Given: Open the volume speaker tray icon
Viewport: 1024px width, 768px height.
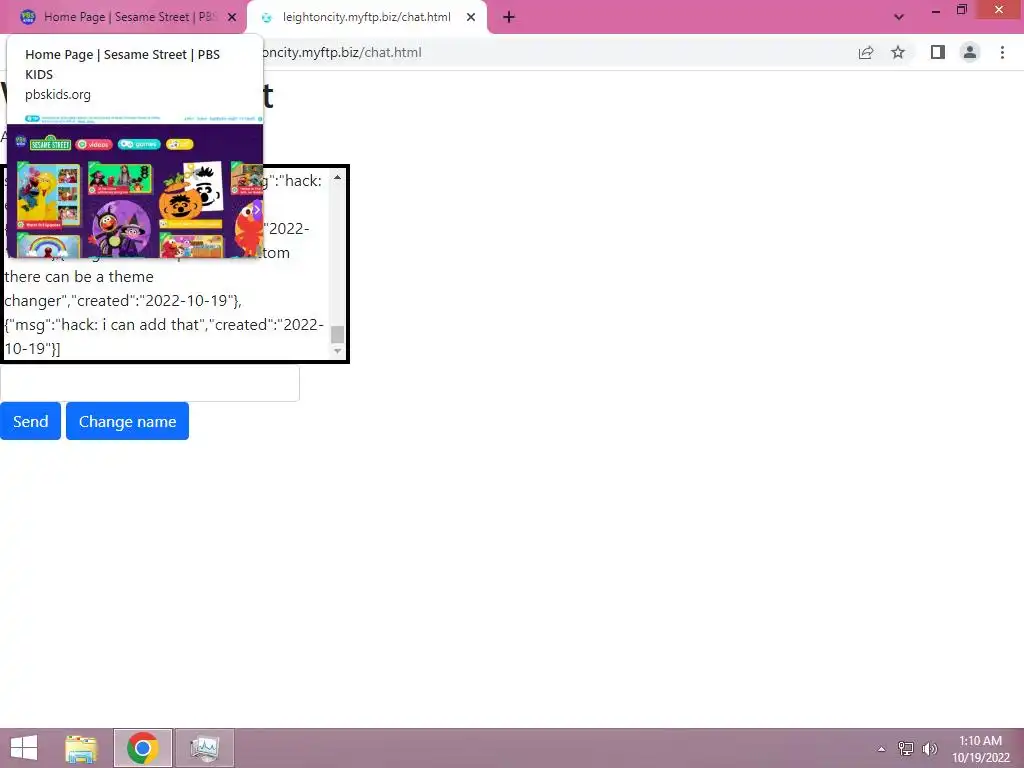Looking at the screenshot, I should 929,749.
